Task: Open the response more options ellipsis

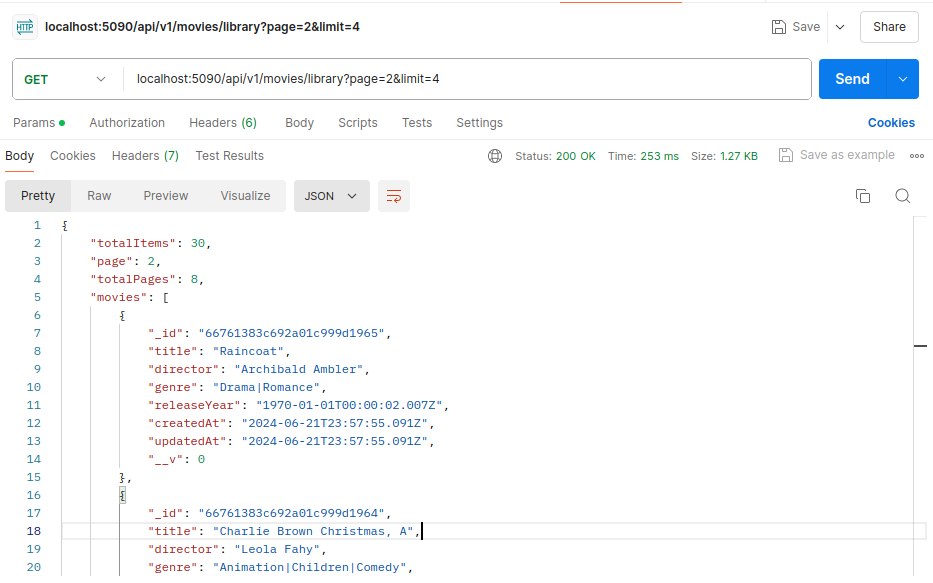Action: tap(916, 156)
